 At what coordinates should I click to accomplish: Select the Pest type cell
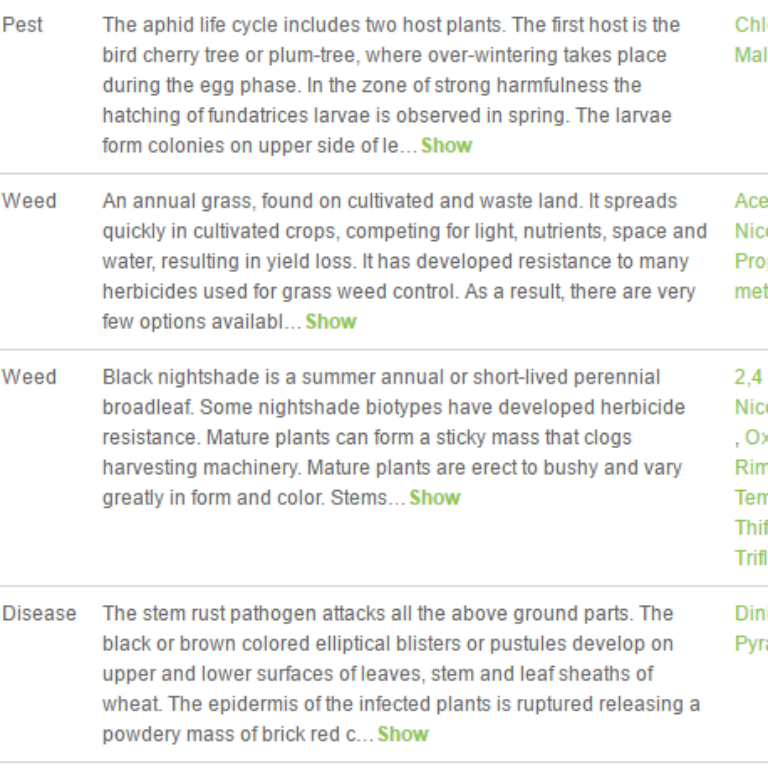tap(23, 25)
